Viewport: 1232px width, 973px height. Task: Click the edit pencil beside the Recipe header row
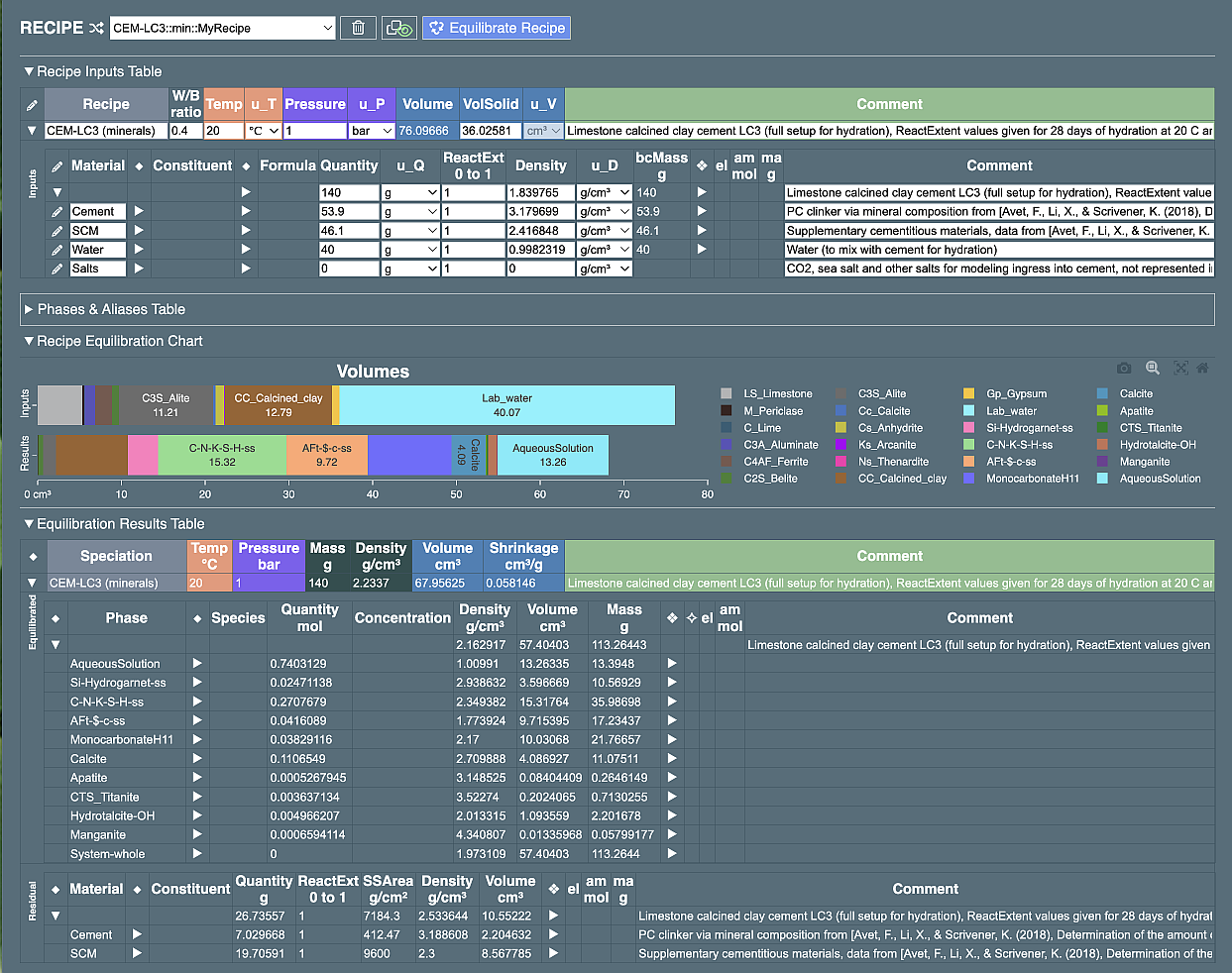31,103
